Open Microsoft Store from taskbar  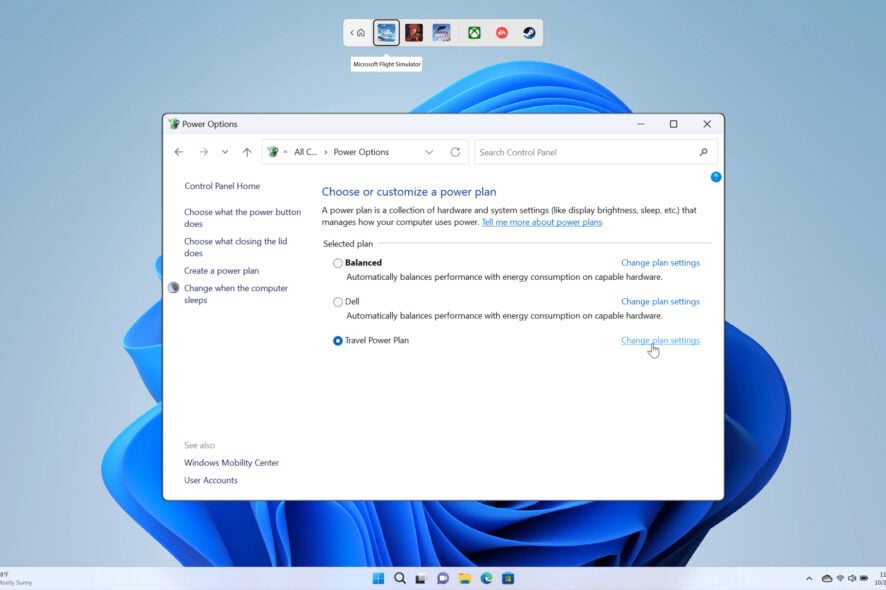(508, 578)
